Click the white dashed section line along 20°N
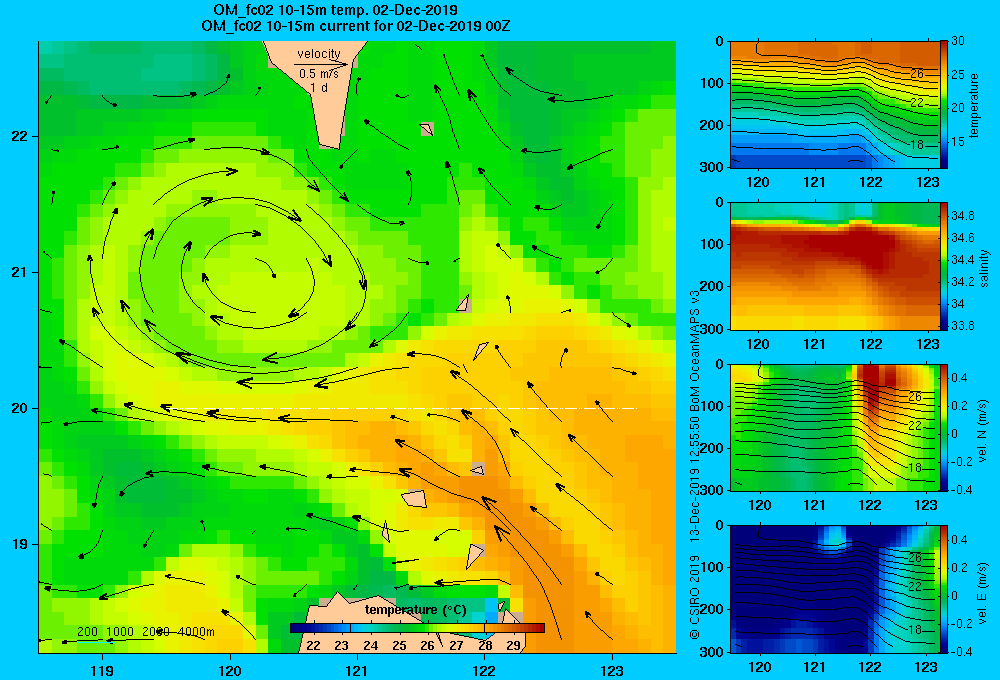The image size is (1000, 680). (x=405, y=408)
